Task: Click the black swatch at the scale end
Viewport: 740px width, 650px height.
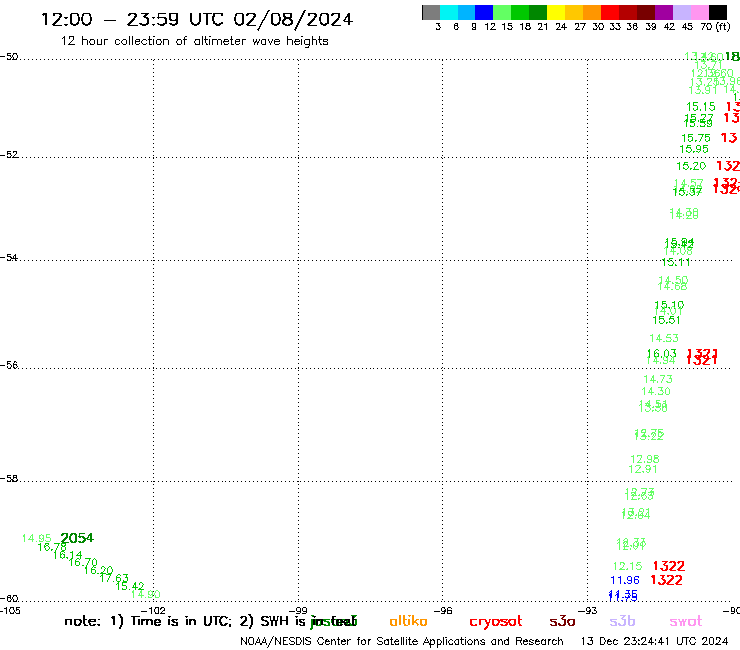Action: [717, 12]
